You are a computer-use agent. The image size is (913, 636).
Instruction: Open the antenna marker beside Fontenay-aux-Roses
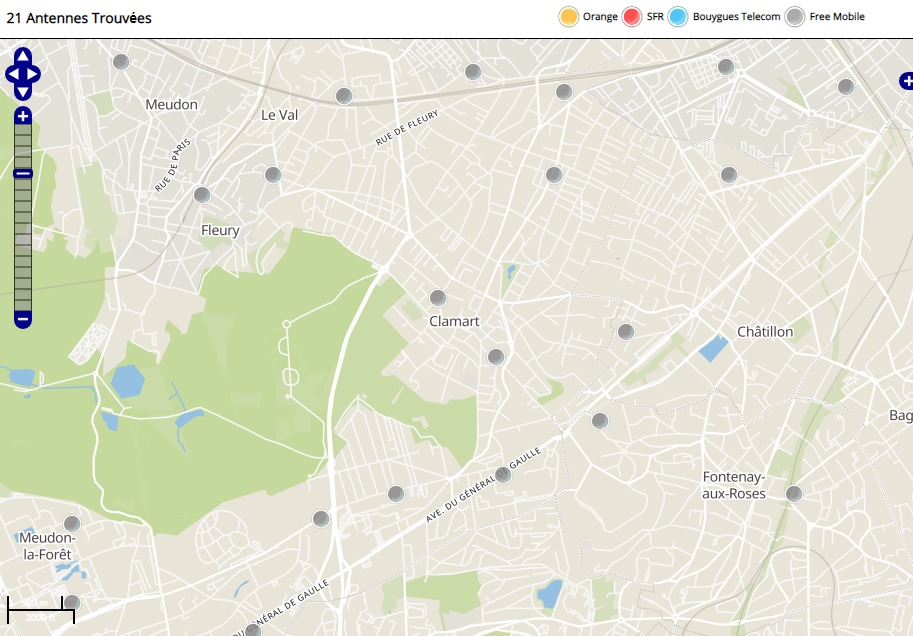click(x=794, y=494)
